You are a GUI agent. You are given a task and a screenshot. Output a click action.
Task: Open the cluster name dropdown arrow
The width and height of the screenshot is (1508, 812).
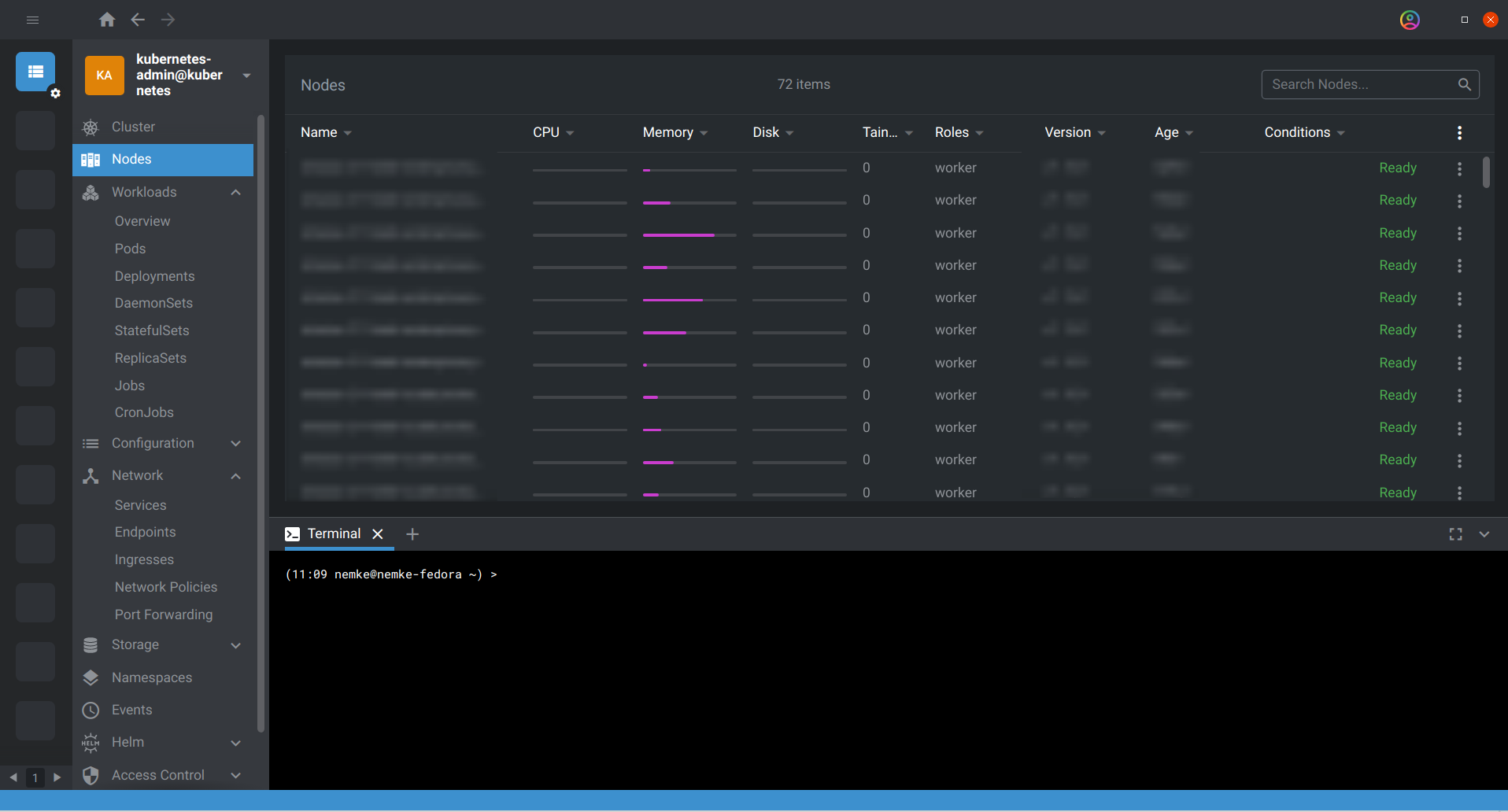(x=246, y=76)
